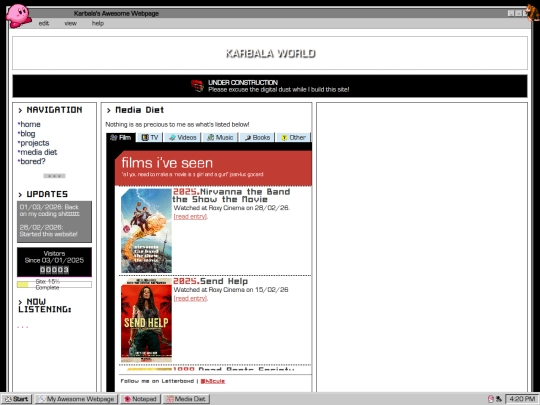Click the Music tab icon
The height and width of the screenshot is (405, 540).
pyautogui.click(x=210, y=138)
